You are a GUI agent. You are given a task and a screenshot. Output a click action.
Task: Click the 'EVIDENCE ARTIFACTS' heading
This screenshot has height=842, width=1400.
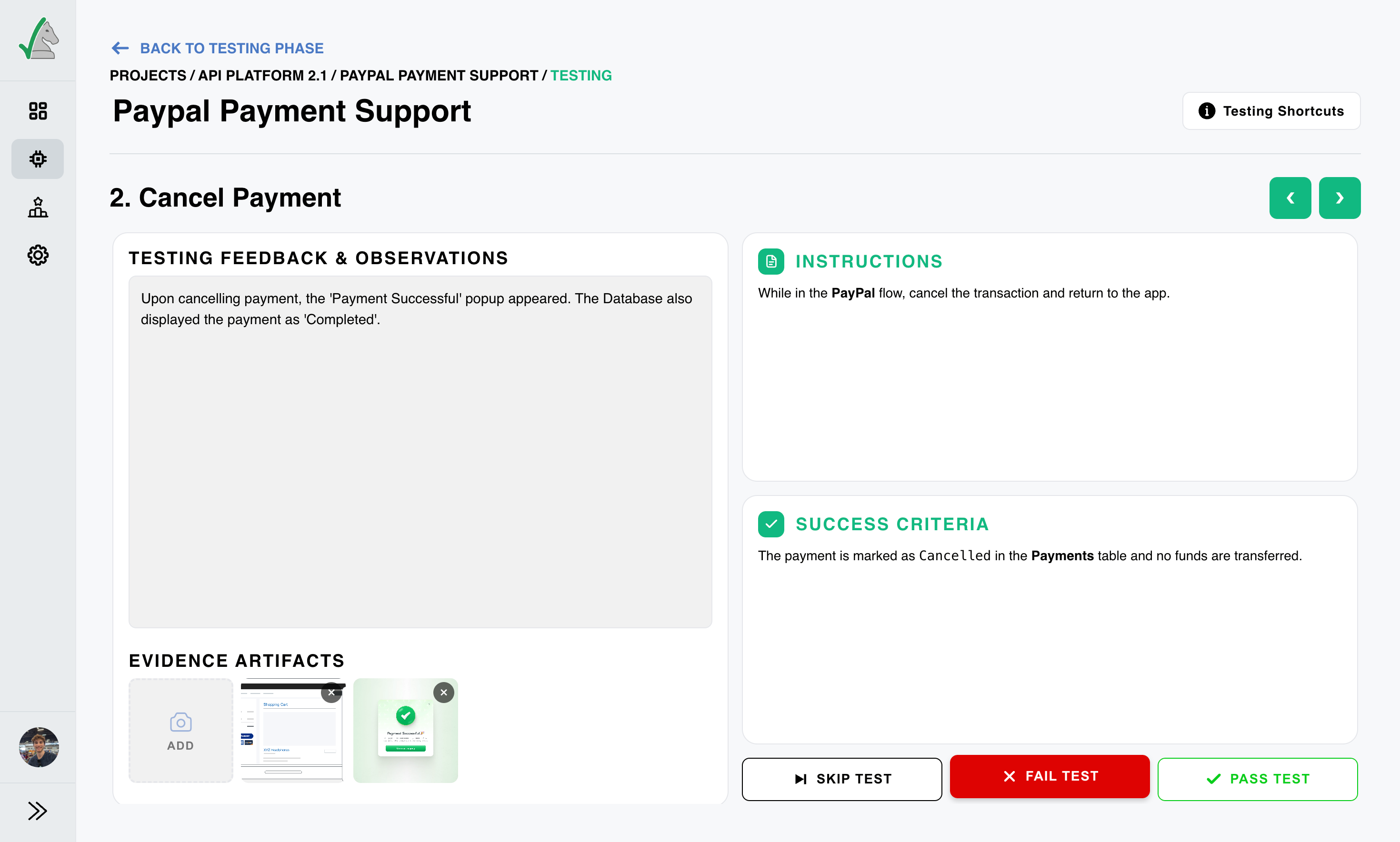(237, 661)
